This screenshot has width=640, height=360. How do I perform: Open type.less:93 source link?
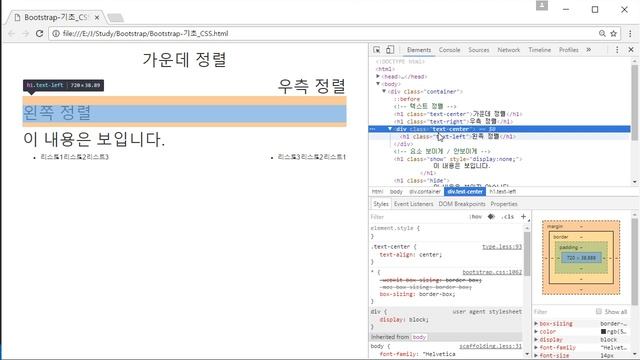pos(502,247)
